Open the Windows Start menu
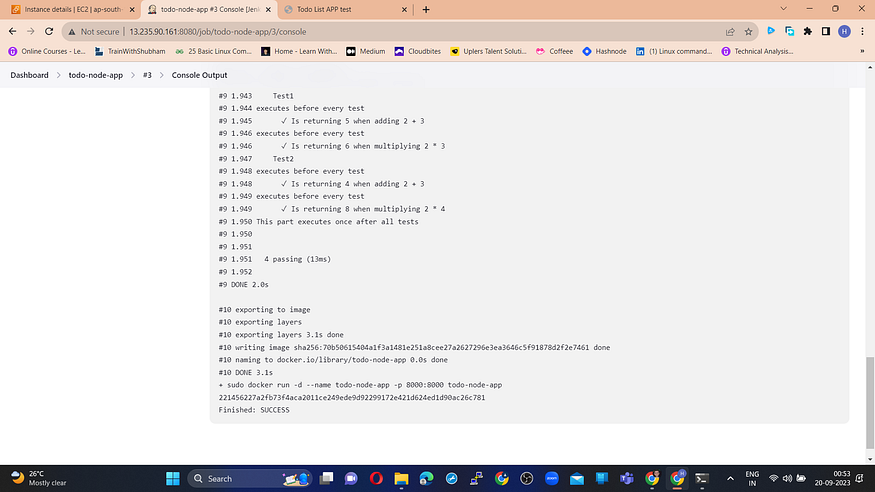Screen dimensions: 875x492 pos(173,479)
